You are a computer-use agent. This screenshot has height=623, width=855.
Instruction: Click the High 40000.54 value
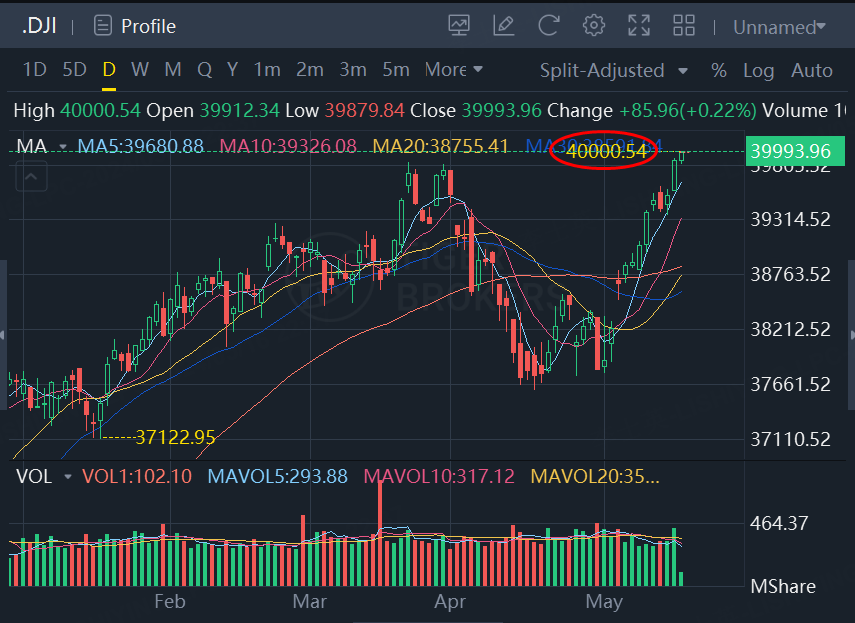pyautogui.click(x=100, y=111)
